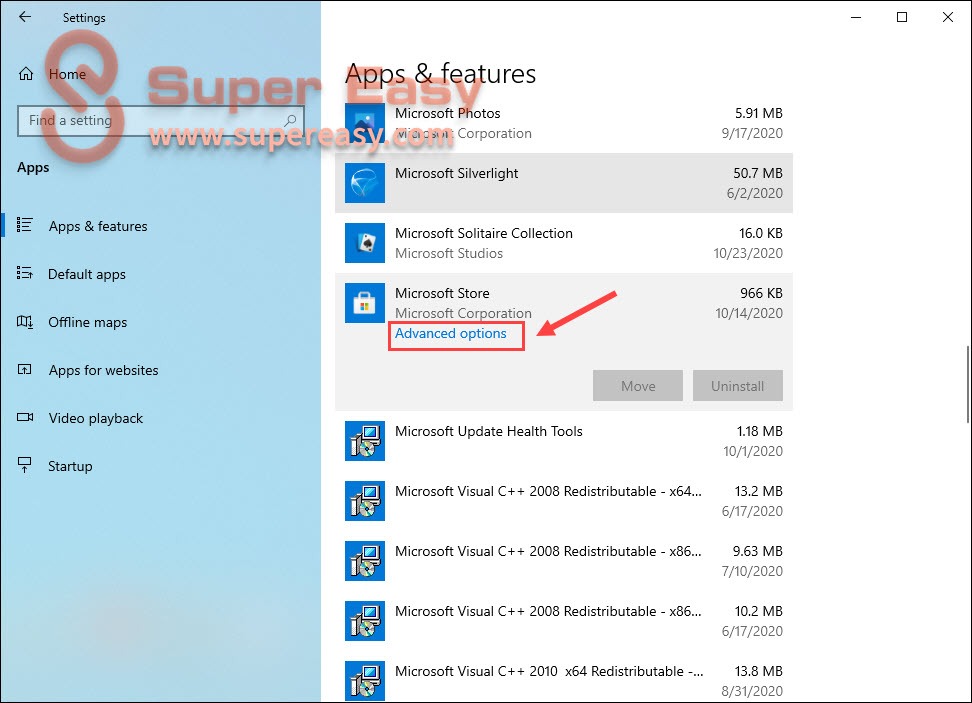This screenshot has height=703, width=972.
Task: Open the Default apps section
Action: [87, 274]
